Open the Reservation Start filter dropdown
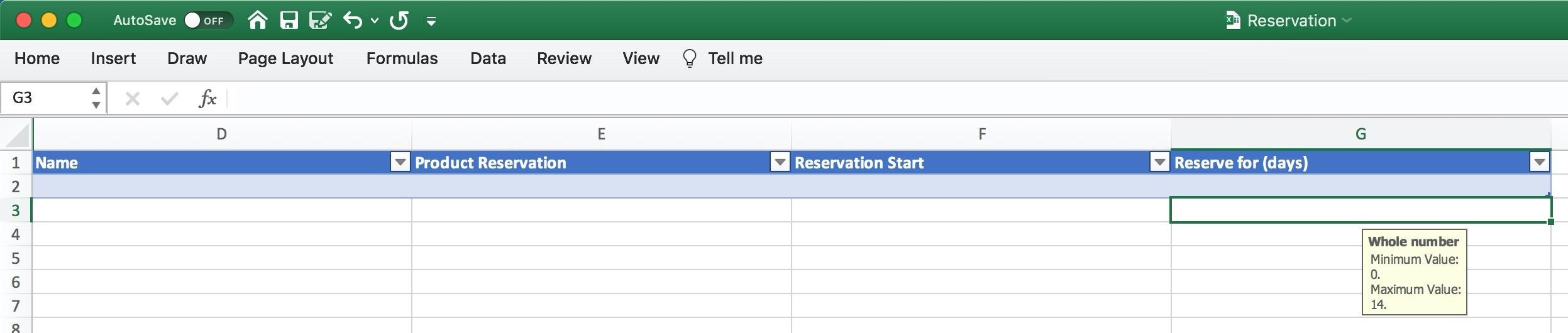 point(1159,163)
